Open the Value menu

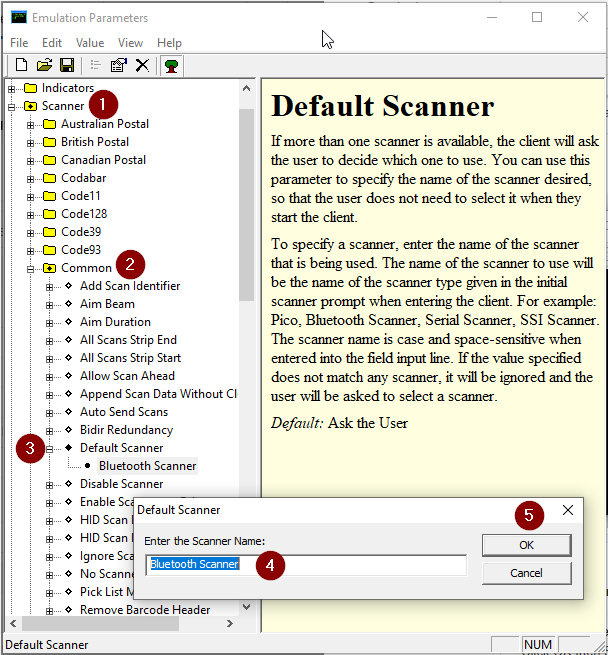(90, 43)
